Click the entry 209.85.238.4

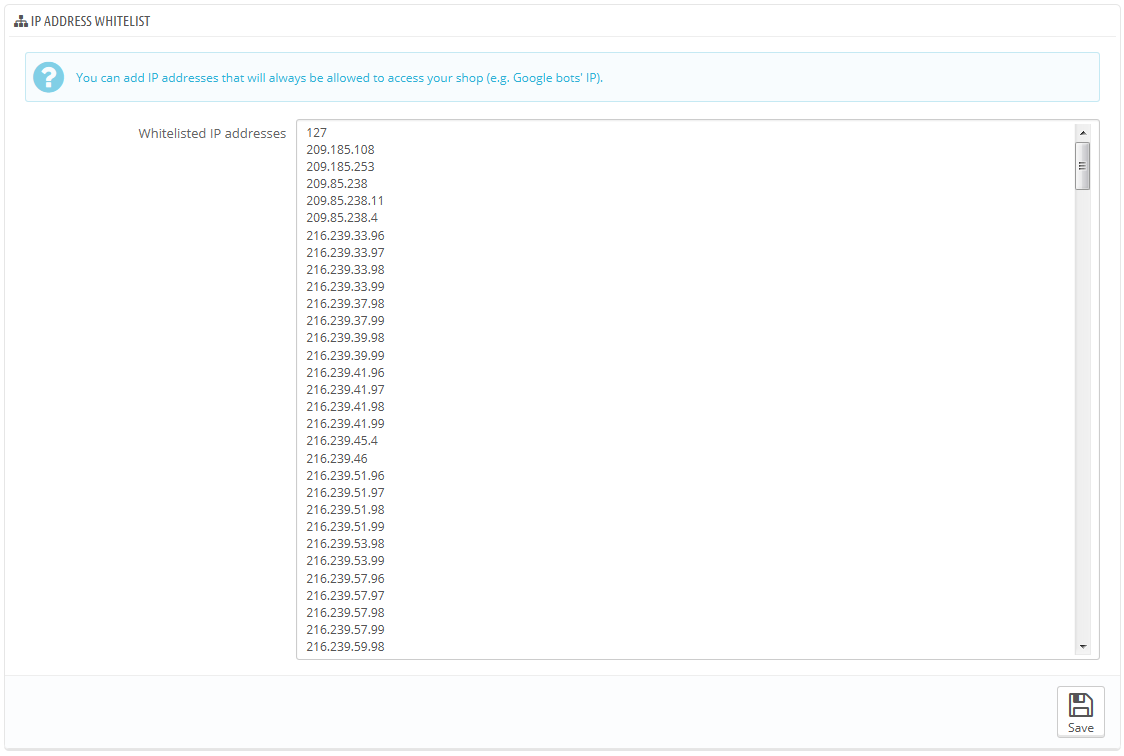[342, 218]
